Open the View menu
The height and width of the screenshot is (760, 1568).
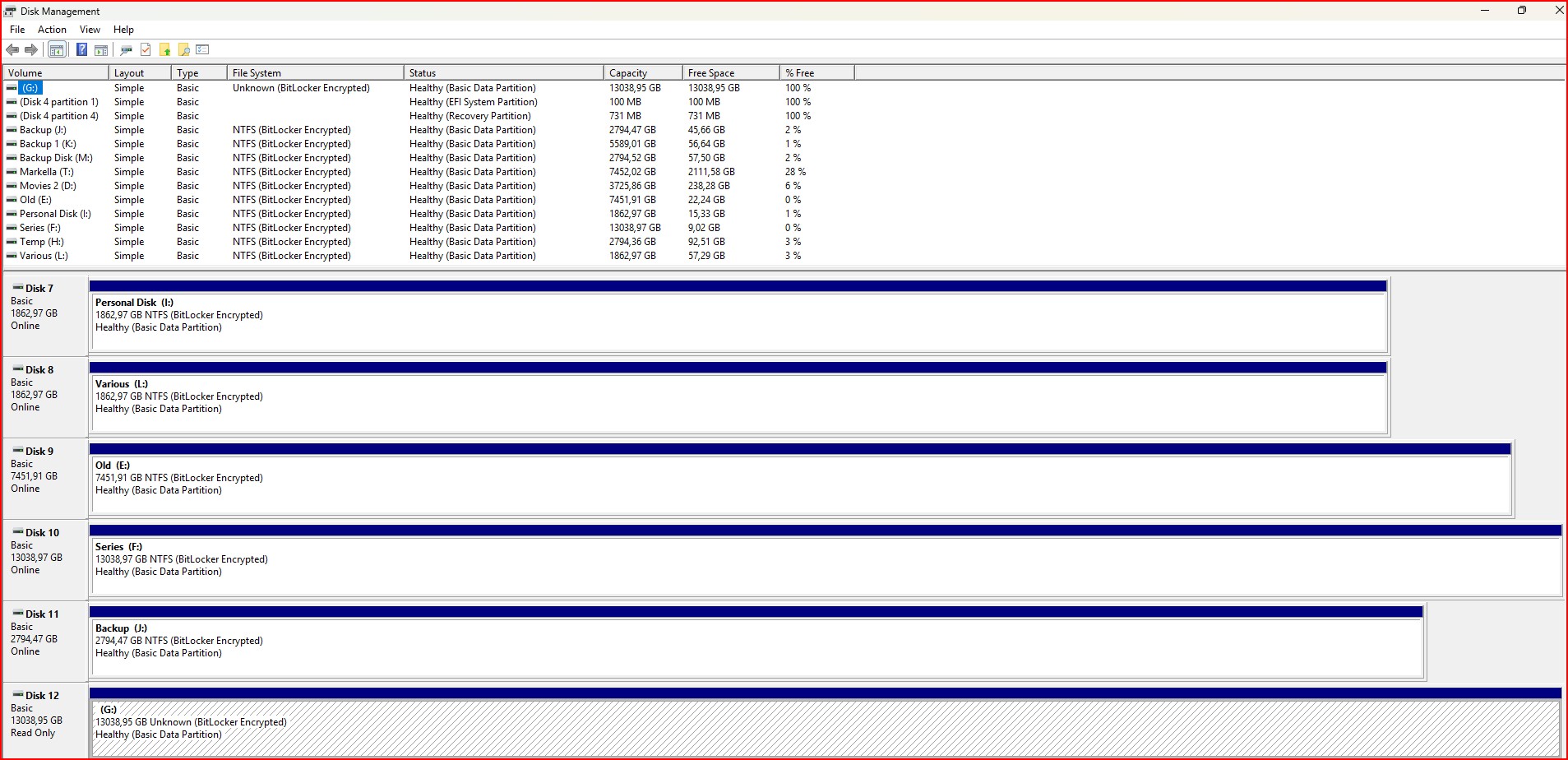[90, 30]
